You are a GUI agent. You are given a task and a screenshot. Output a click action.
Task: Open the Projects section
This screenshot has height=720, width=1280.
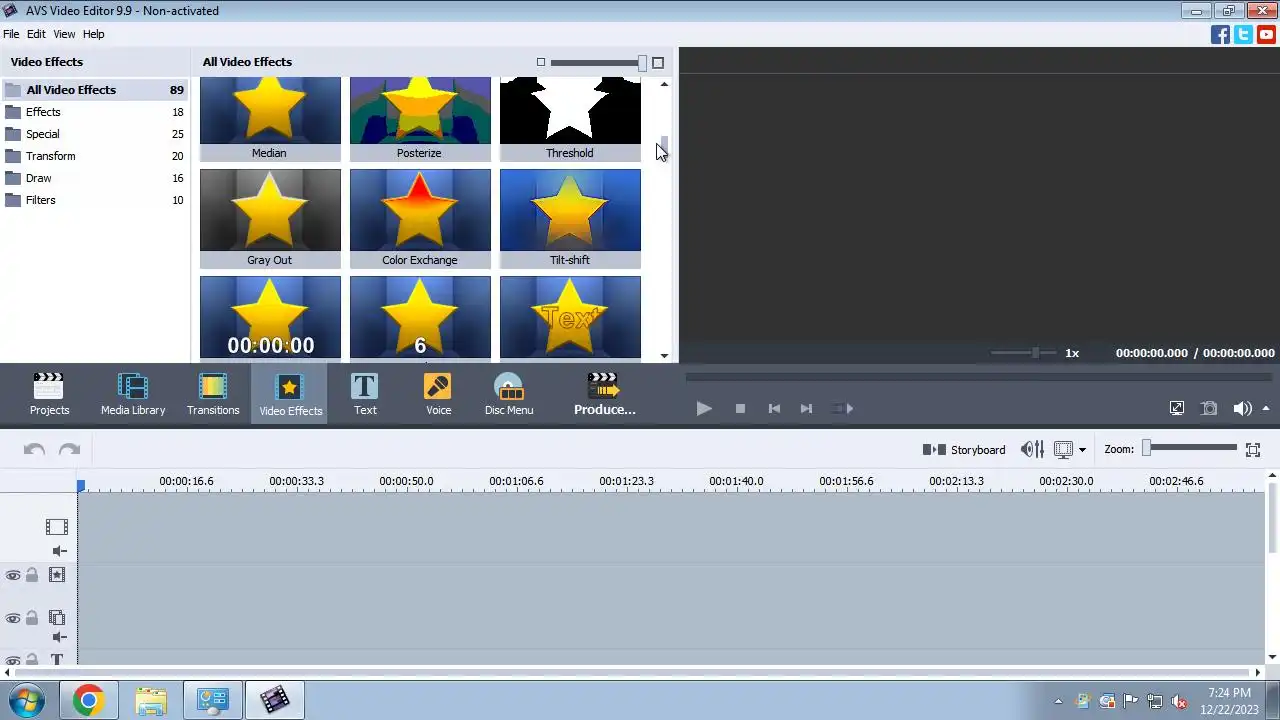49,394
